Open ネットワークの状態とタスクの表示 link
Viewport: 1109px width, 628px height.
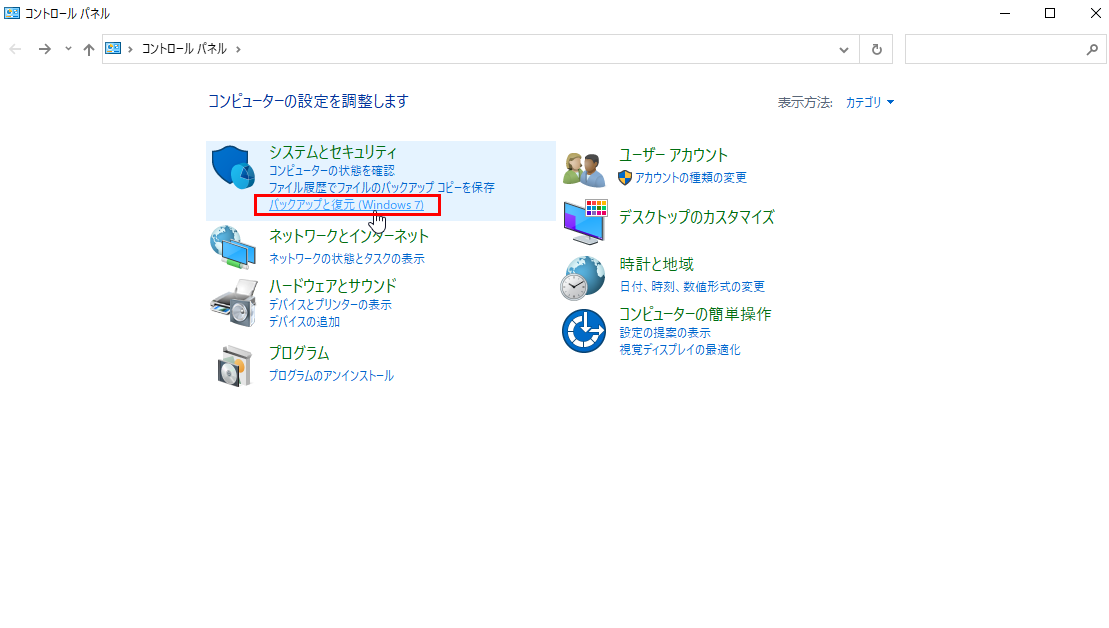pos(347,259)
